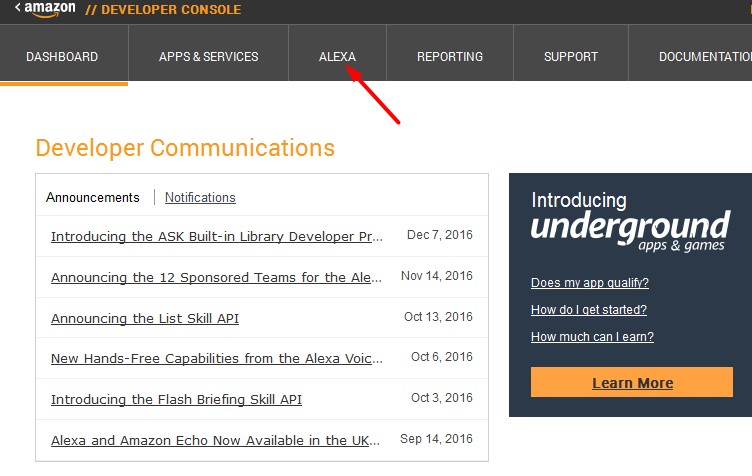This screenshot has width=752, height=476.
Task: Switch to Apps & Services tab
Action: coord(208,57)
